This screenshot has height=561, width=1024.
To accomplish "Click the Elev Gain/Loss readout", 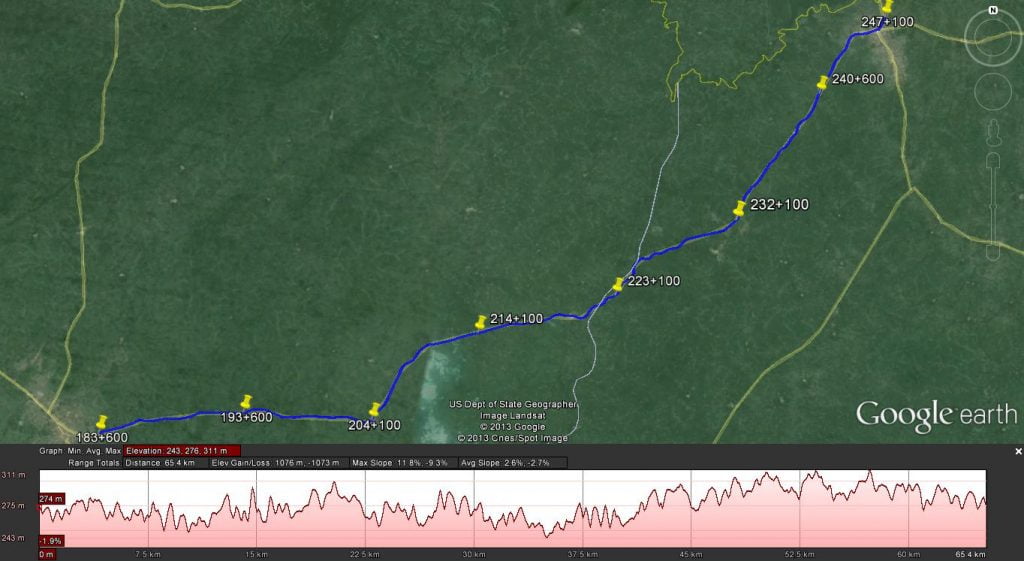I will point(279,463).
